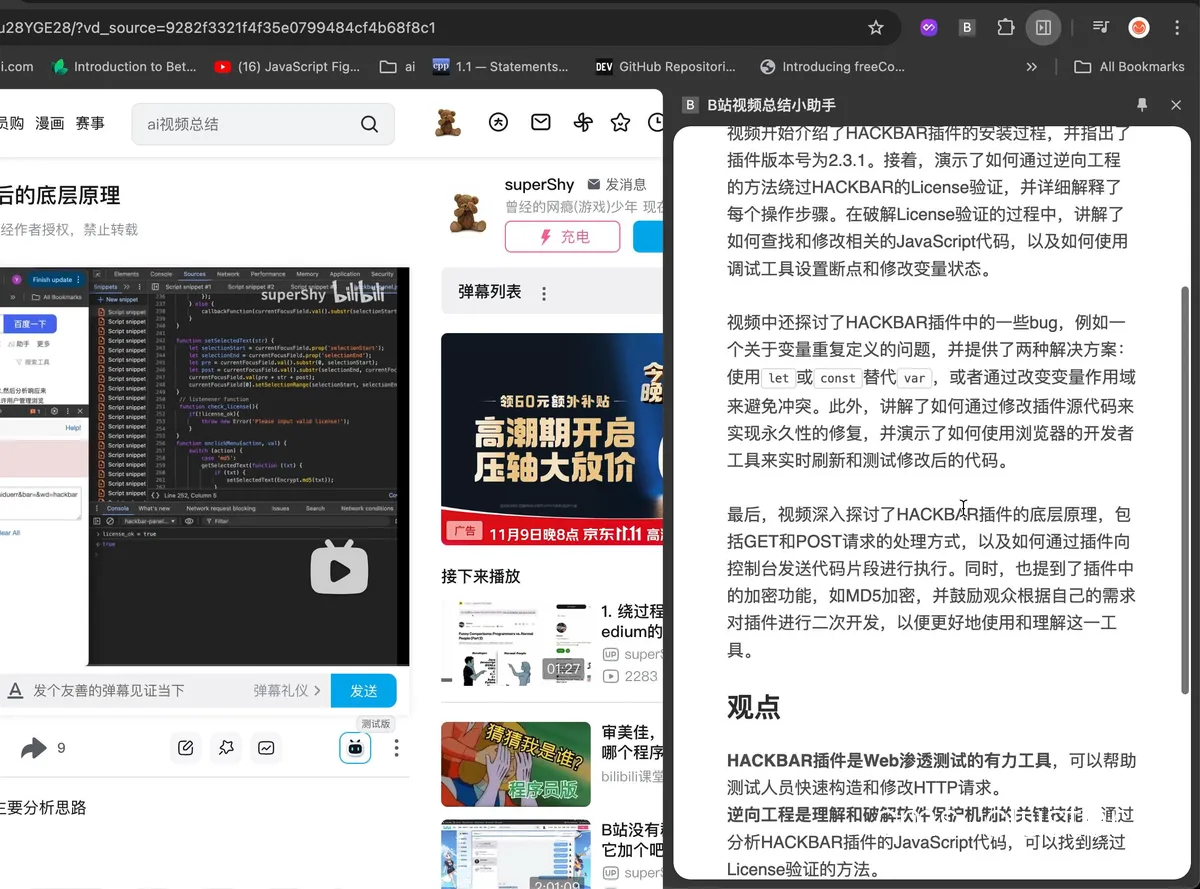Open the 'ai' bookmark folder
Screen dimensions: 1200x889
pos(398,67)
